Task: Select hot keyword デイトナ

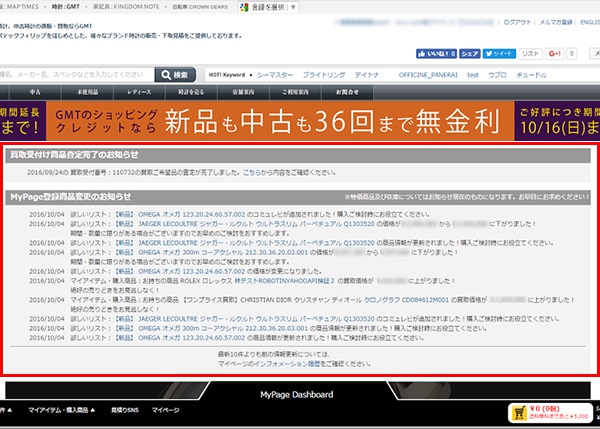Action: click(367, 75)
